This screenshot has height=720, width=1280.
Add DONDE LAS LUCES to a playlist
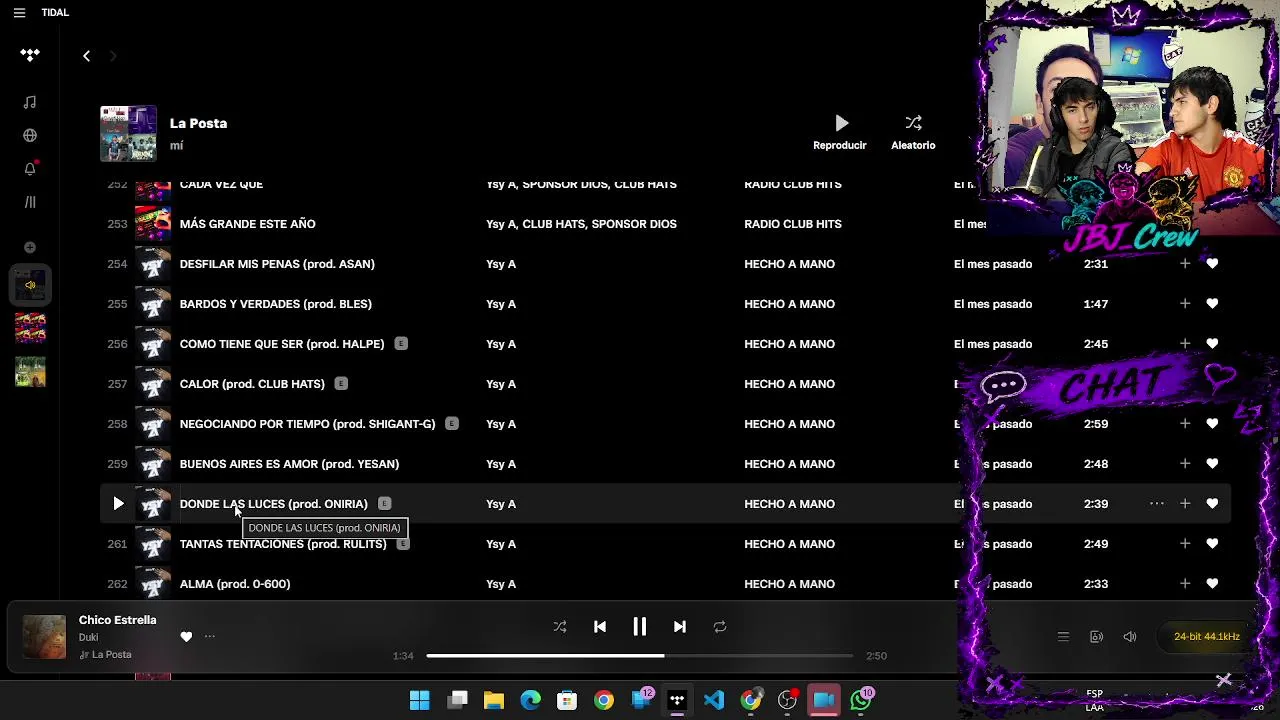coord(1185,504)
